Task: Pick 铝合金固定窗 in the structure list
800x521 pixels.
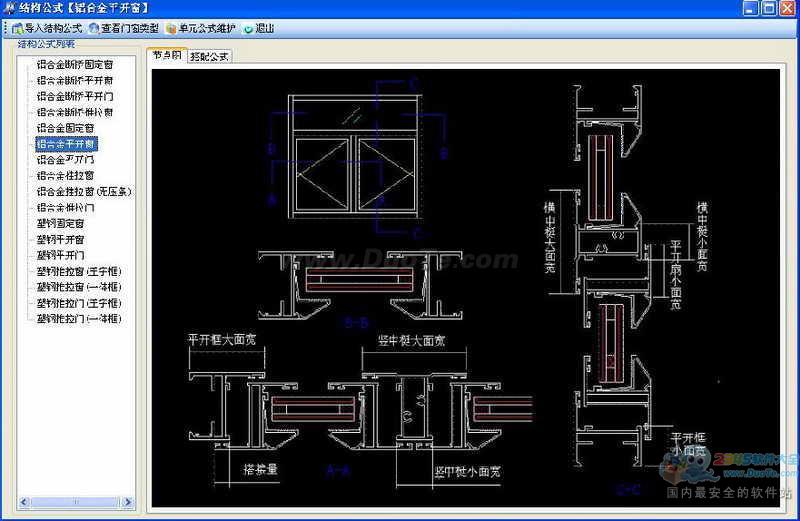Action: pos(65,128)
